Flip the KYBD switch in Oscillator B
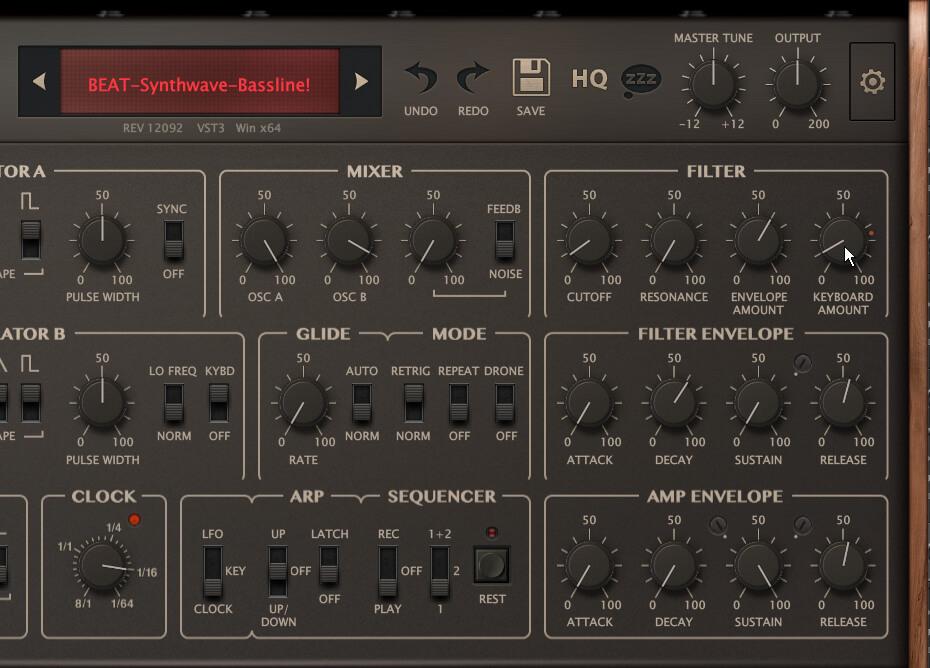Image resolution: width=930 pixels, height=668 pixels. tap(218, 407)
